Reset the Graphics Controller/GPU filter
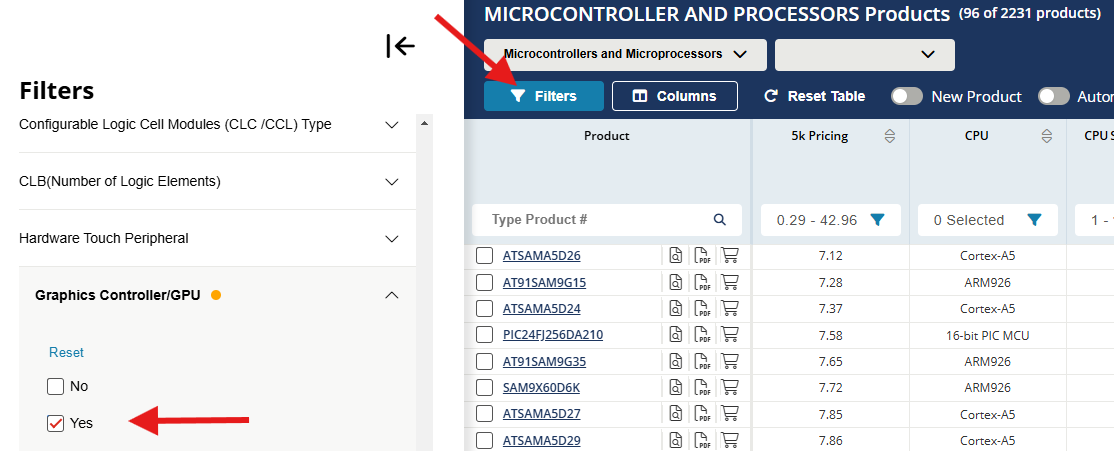 tap(66, 352)
